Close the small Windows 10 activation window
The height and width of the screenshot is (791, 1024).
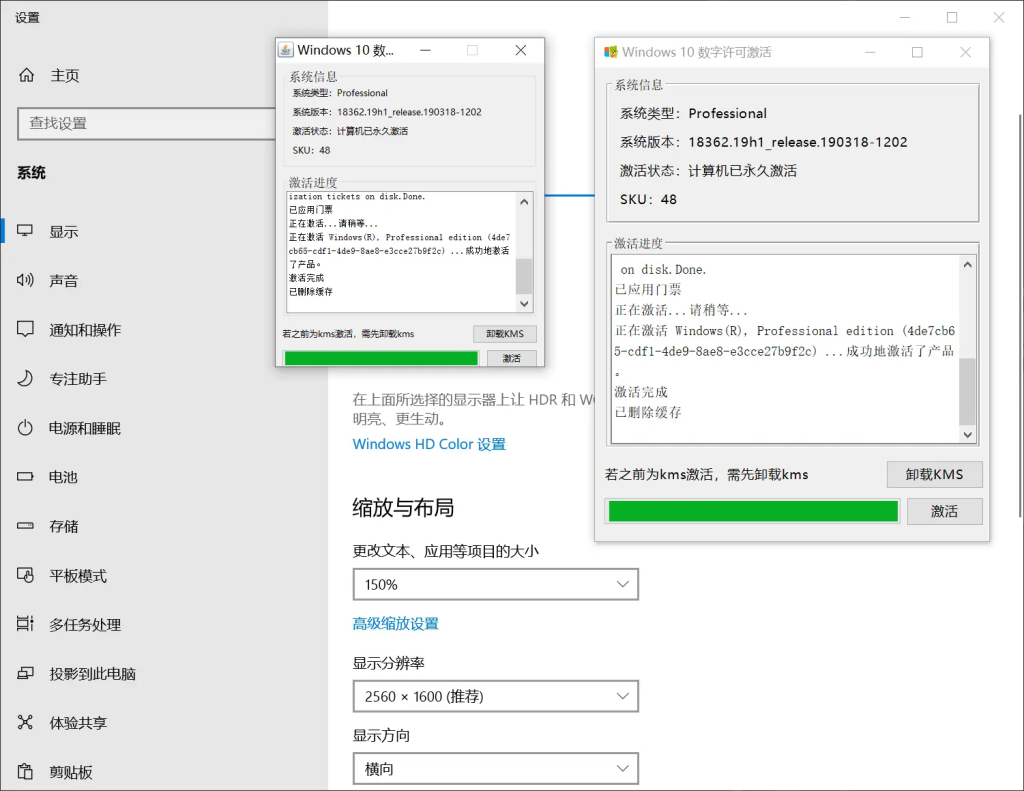520,50
